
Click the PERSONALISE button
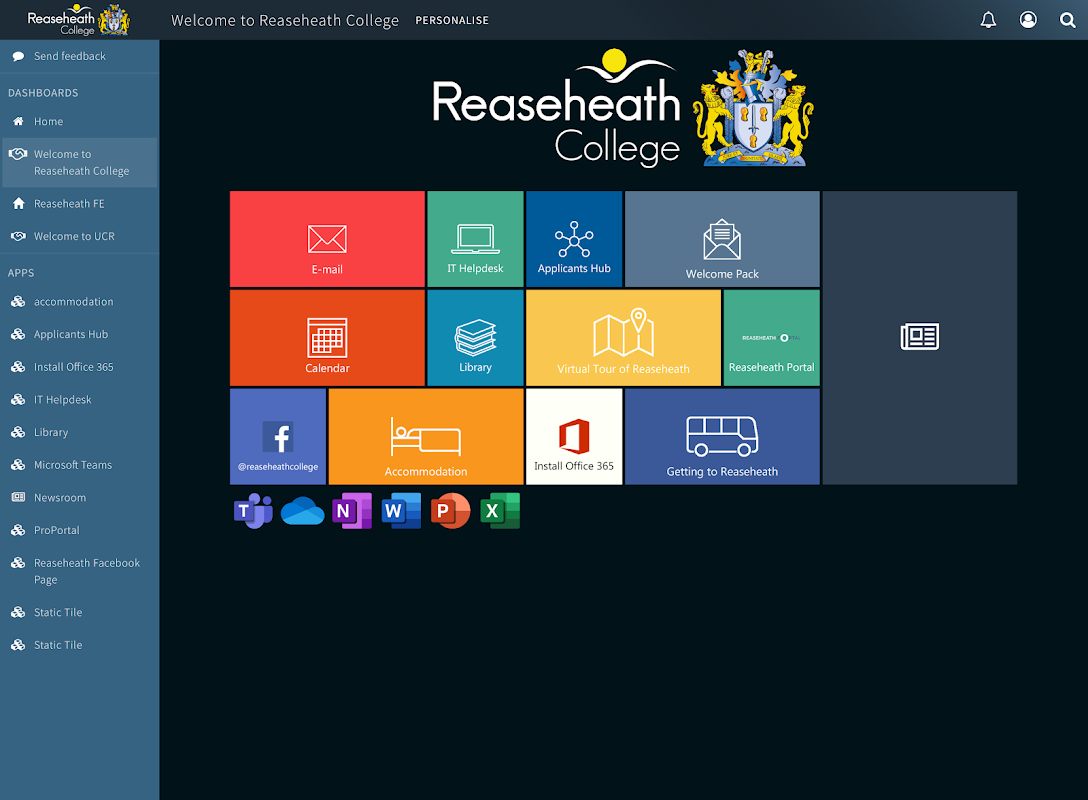[452, 21]
